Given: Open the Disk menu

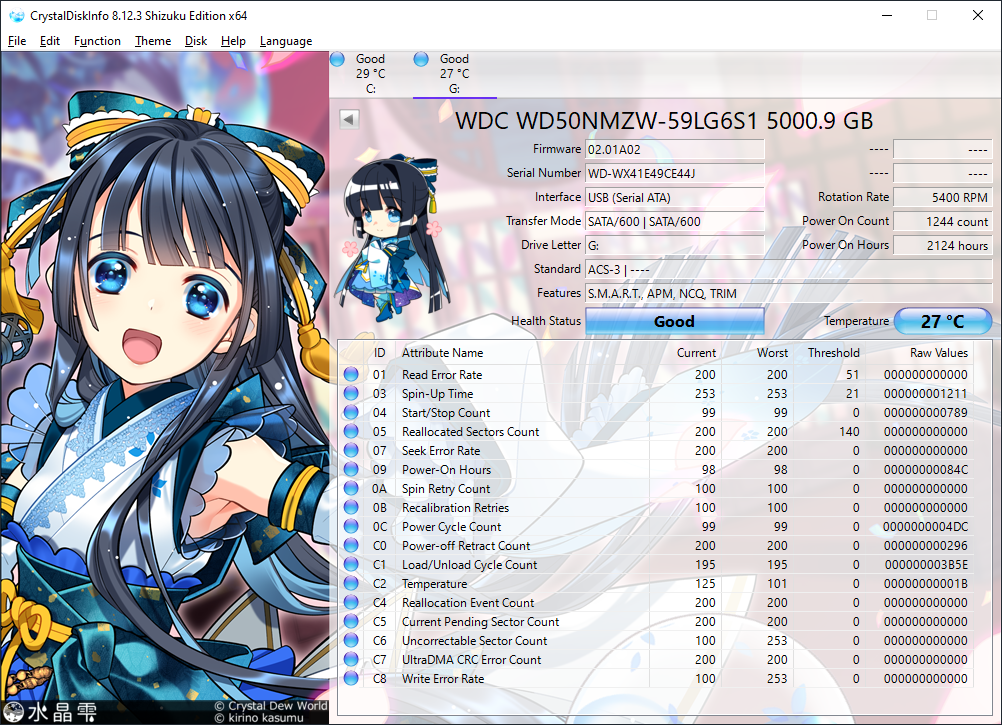Looking at the screenshot, I should (x=196, y=41).
